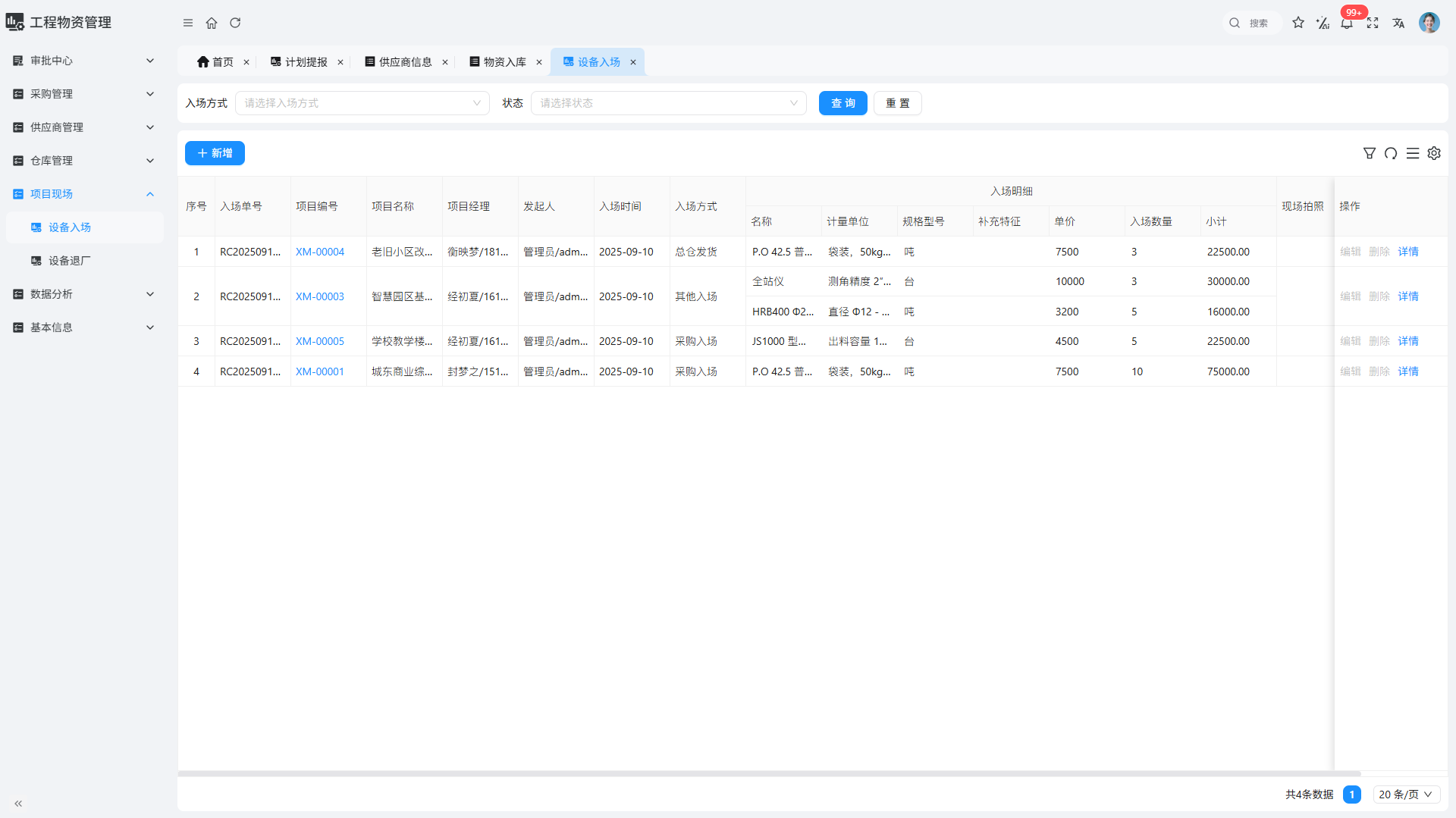This screenshot has width=1456, height=818.
Task: Enter fullscreen mode via expand icon
Action: pyautogui.click(x=1373, y=23)
